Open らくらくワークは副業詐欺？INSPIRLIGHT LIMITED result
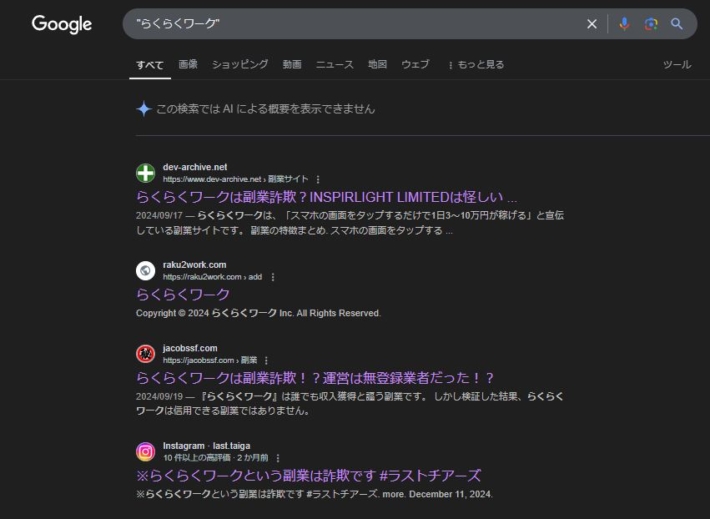The image size is (710, 519). (x=326, y=197)
